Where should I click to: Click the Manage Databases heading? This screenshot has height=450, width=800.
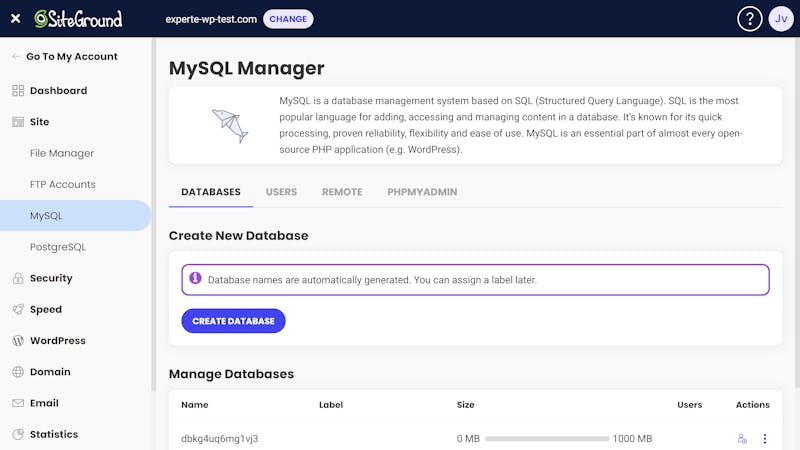coord(231,374)
